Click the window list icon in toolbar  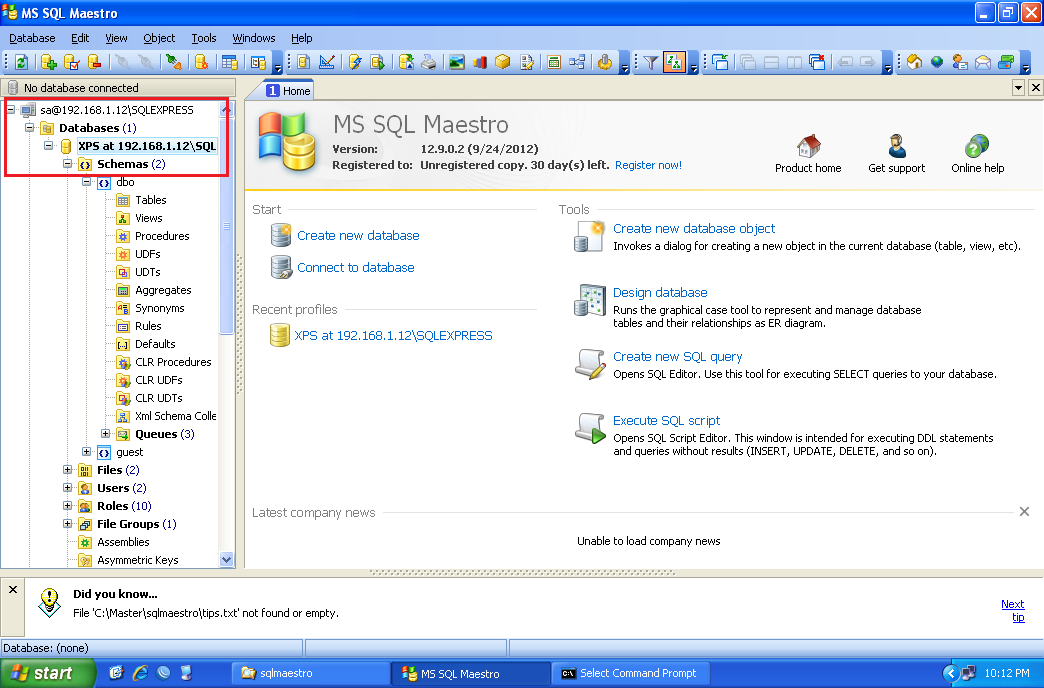coord(720,63)
